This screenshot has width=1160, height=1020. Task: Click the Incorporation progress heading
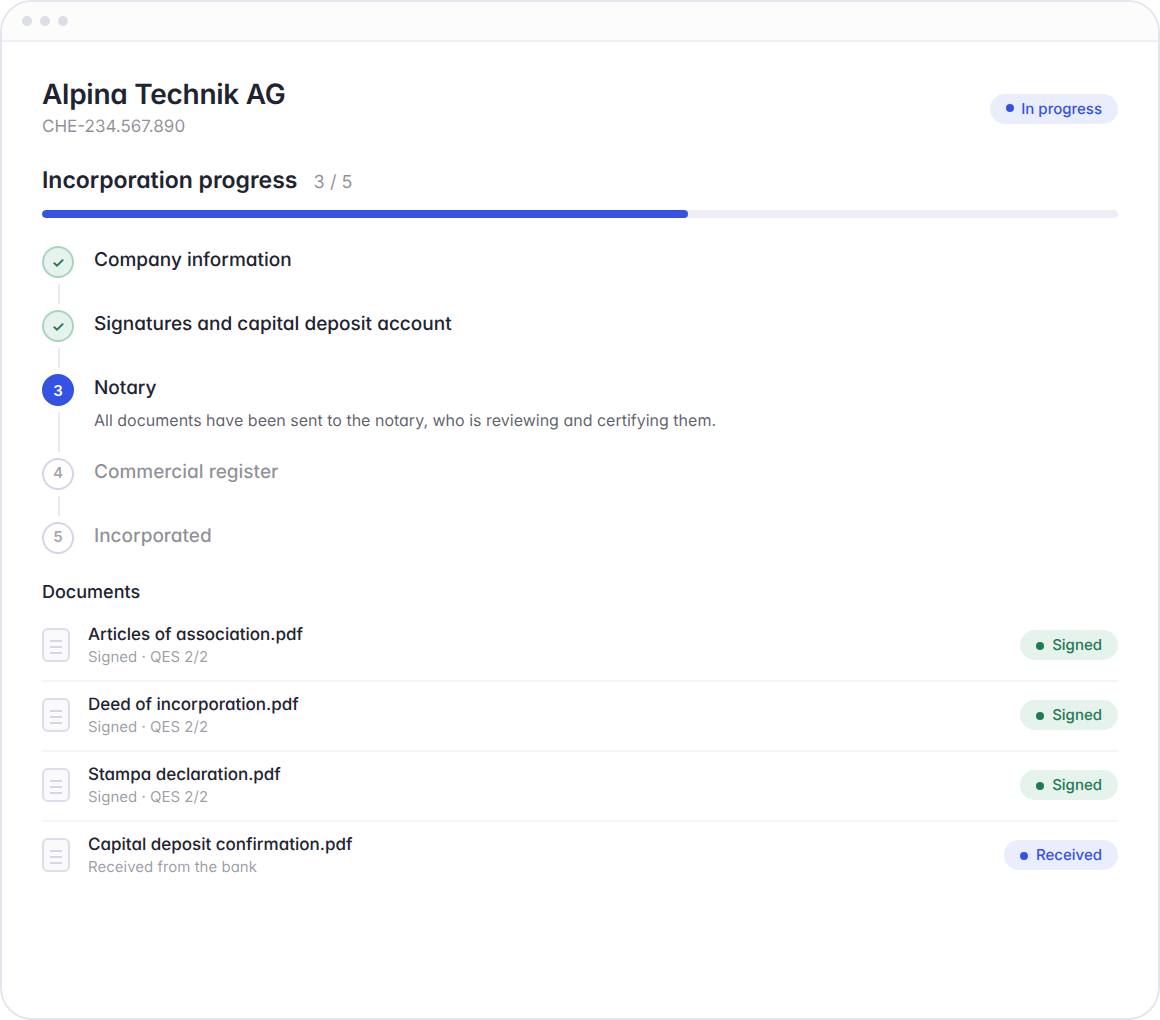(x=169, y=180)
